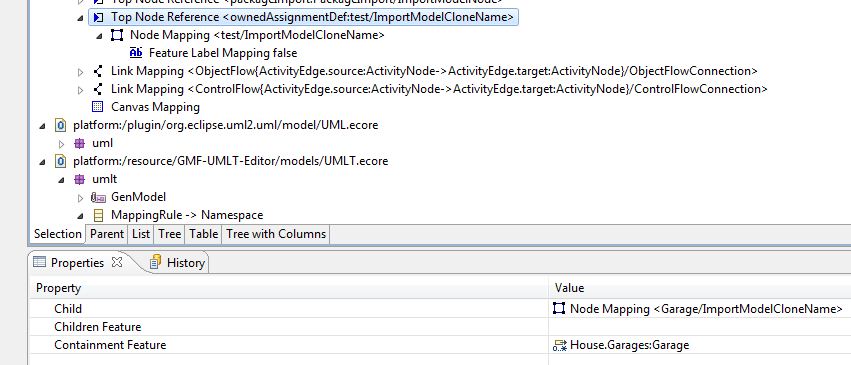
Task: Expand the GenModel node
Action: click(80, 197)
